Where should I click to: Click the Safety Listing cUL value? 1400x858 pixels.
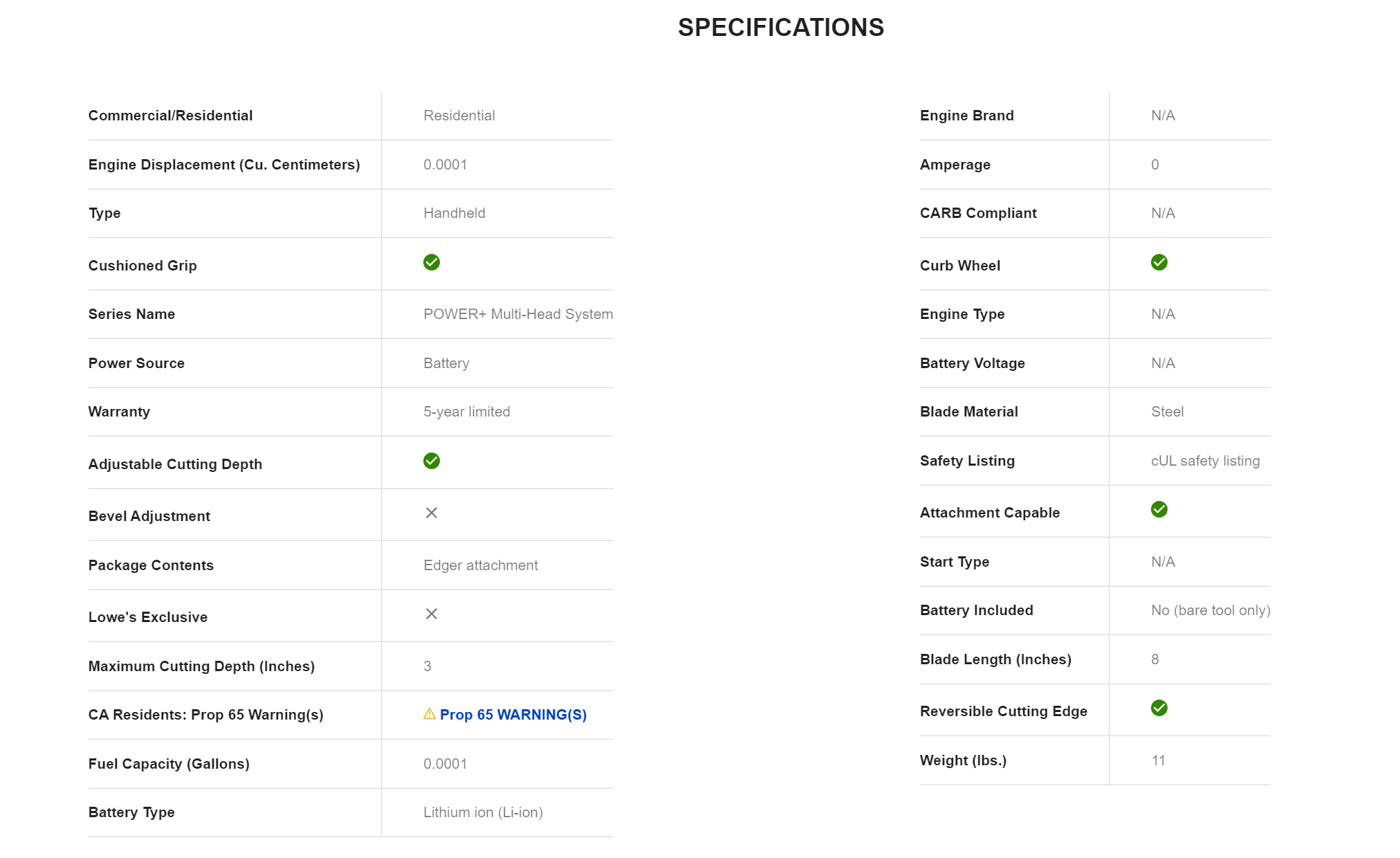point(1205,461)
